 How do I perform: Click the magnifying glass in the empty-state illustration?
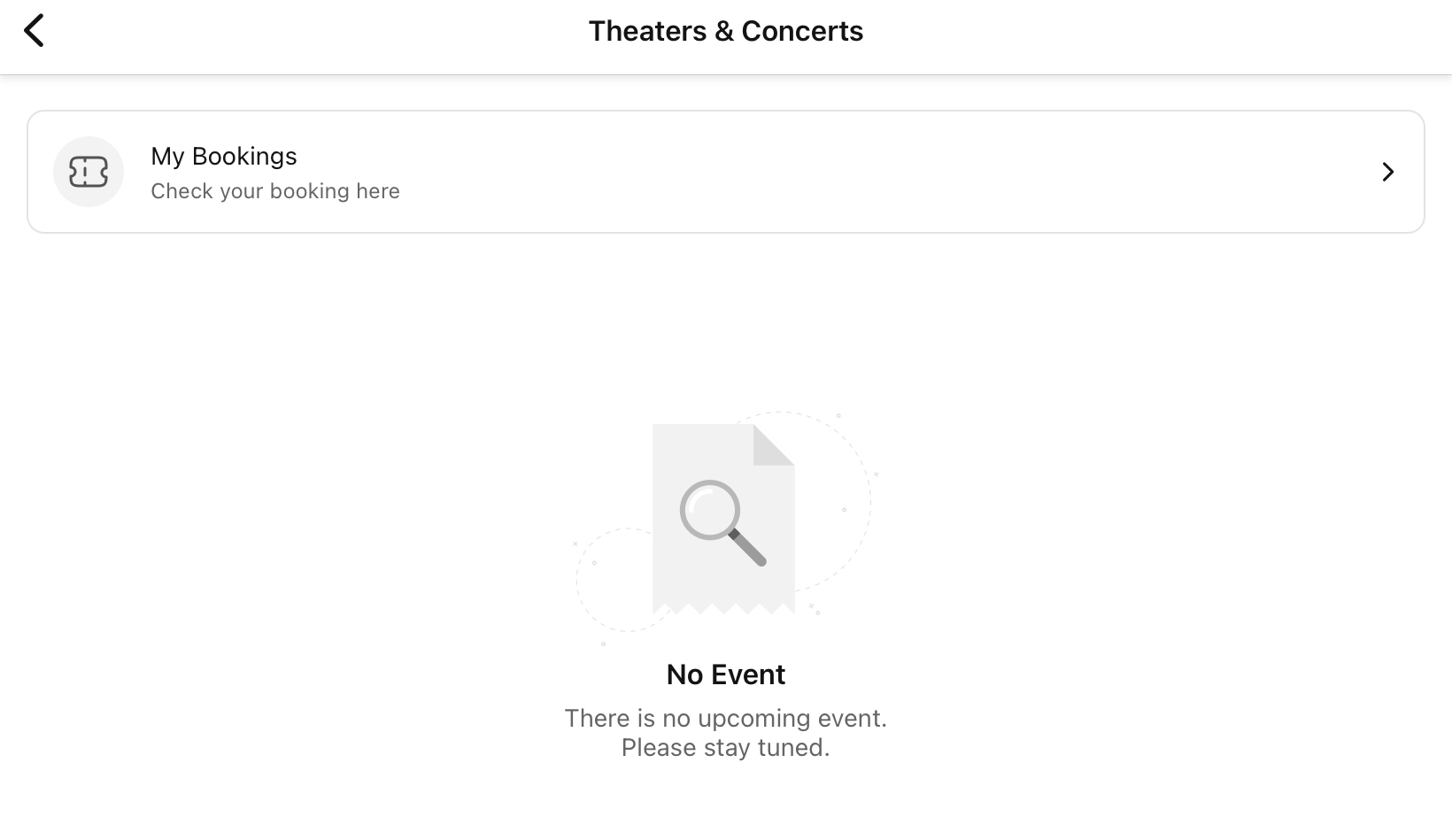coord(722,521)
